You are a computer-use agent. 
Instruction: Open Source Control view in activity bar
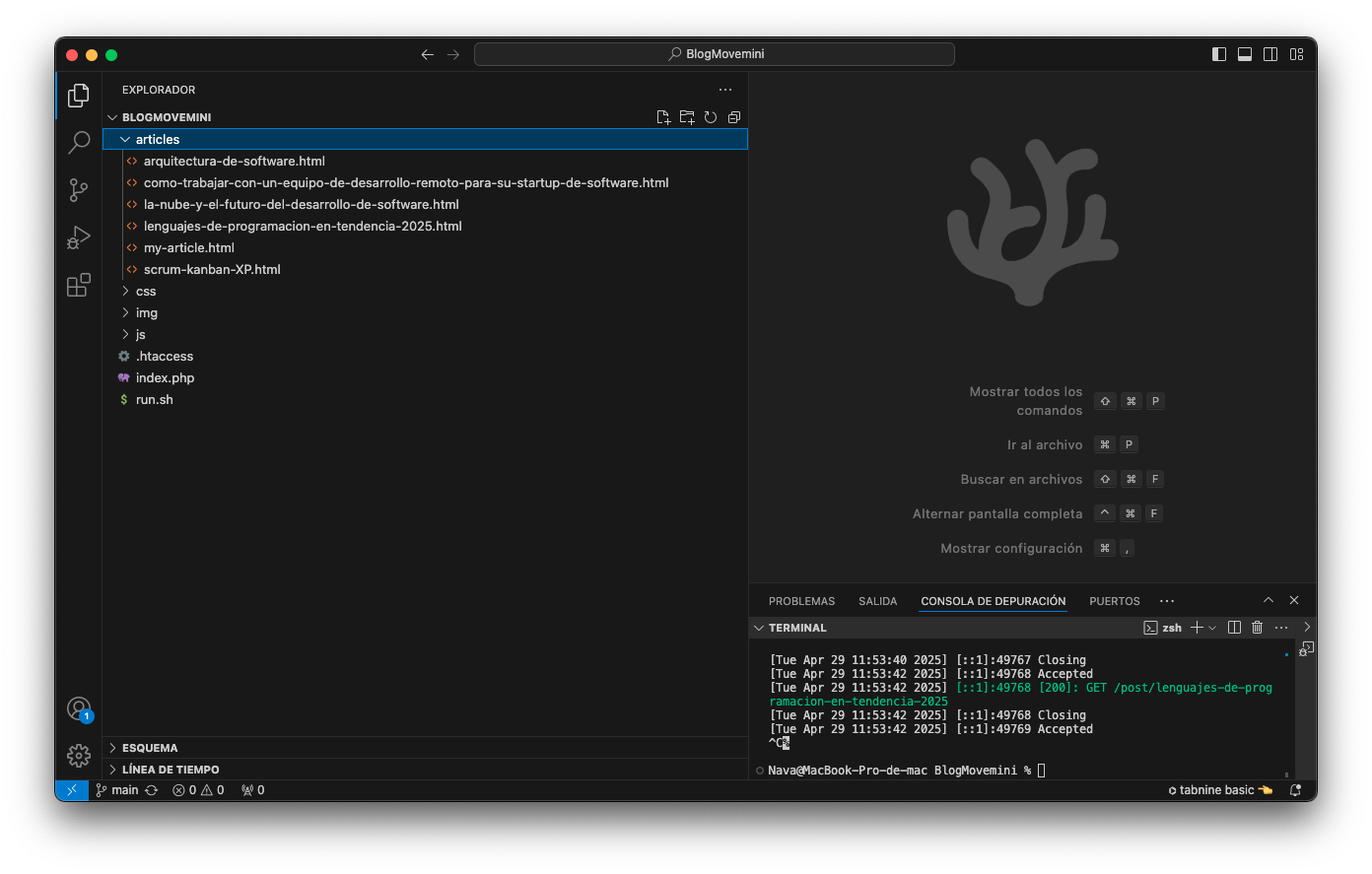click(x=79, y=190)
